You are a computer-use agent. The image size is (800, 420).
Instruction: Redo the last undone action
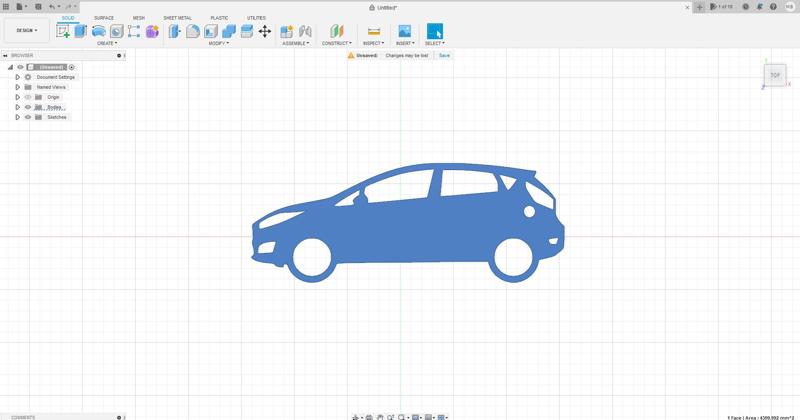[68, 7]
